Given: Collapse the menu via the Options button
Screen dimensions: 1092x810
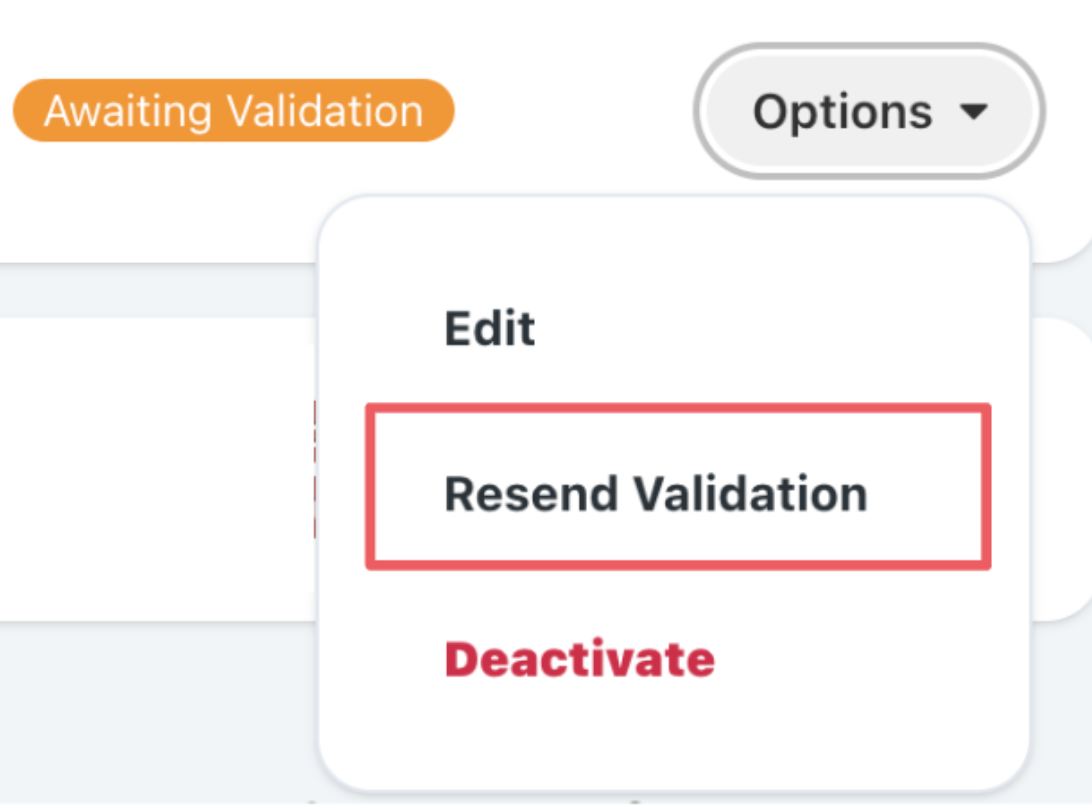Looking at the screenshot, I should (868, 111).
